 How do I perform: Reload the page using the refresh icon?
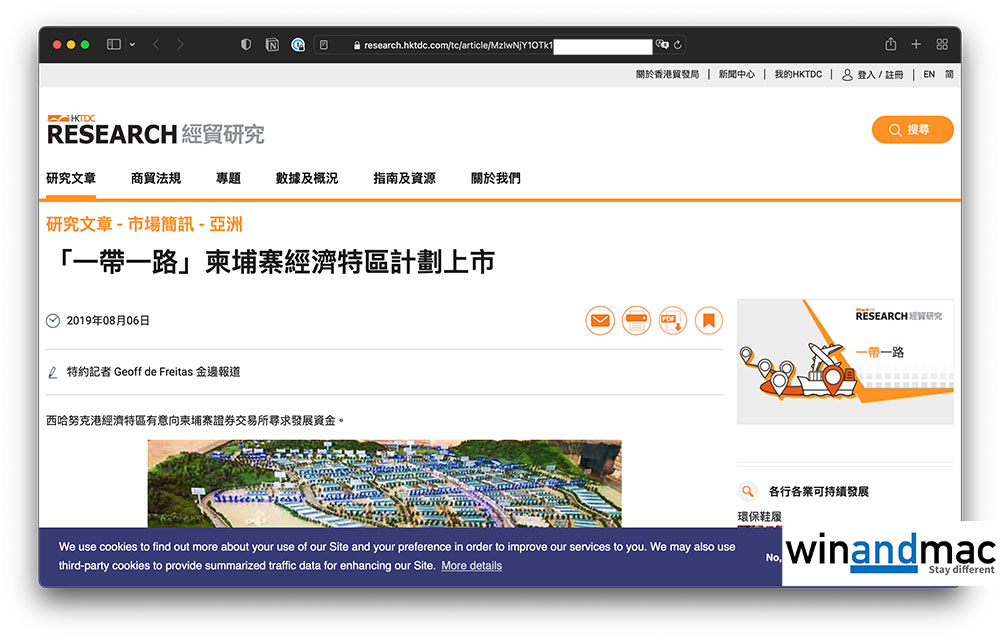pyautogui.click(x=678, y=45)
